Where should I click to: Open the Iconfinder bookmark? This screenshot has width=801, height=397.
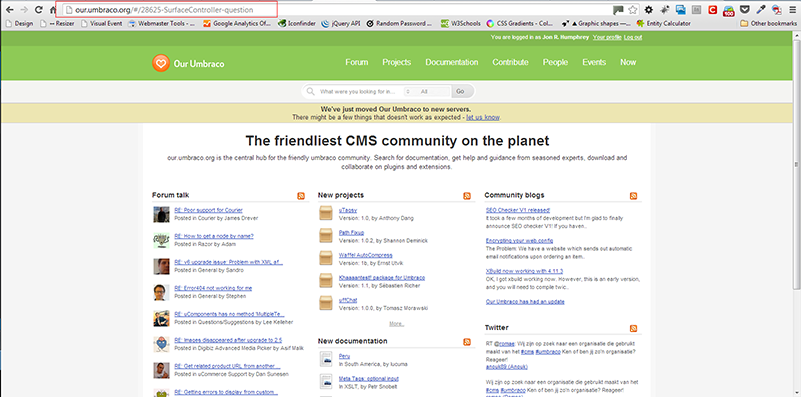298,23
